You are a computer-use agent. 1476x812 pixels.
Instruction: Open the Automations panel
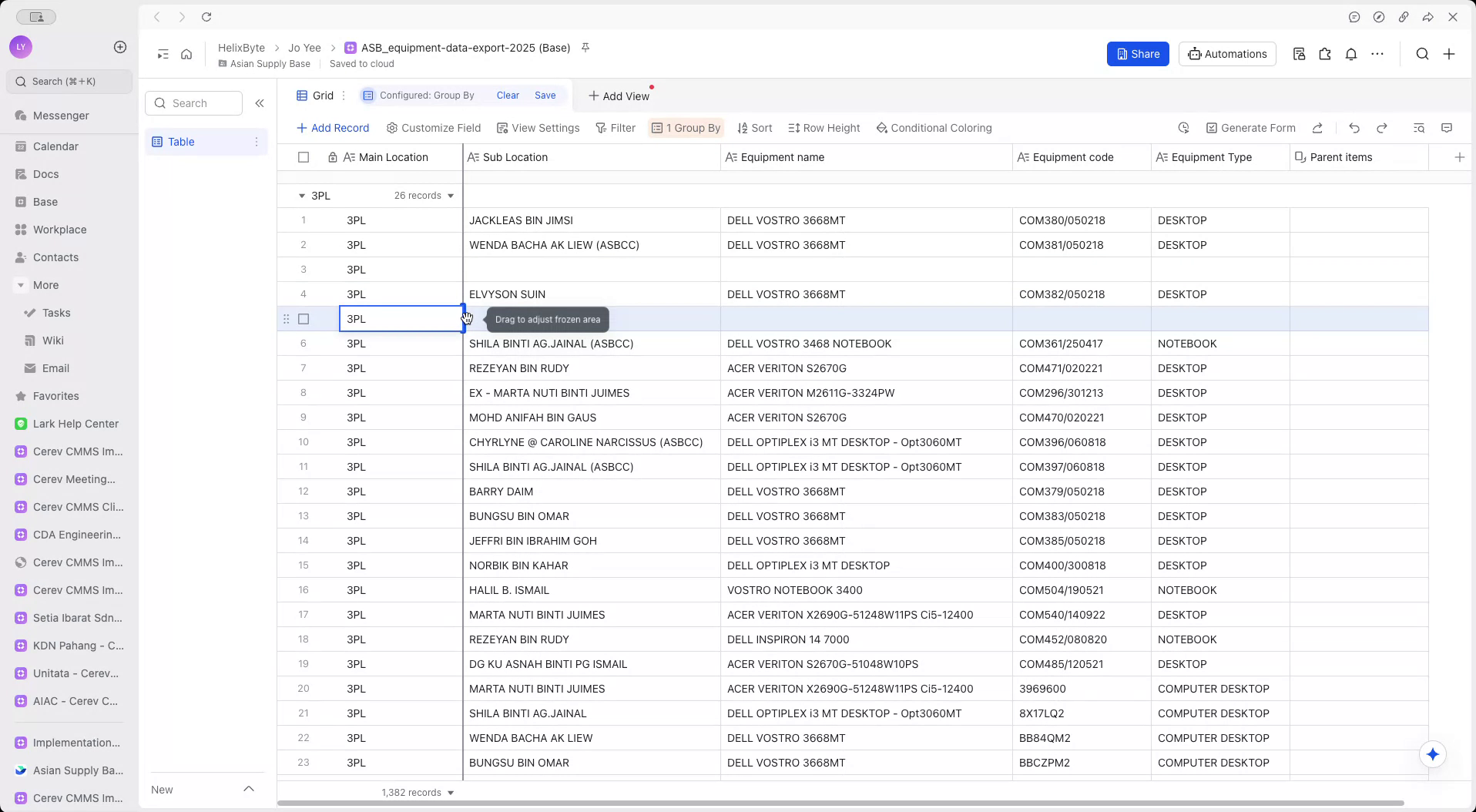pyautogui.click(x=1226, y=54)
